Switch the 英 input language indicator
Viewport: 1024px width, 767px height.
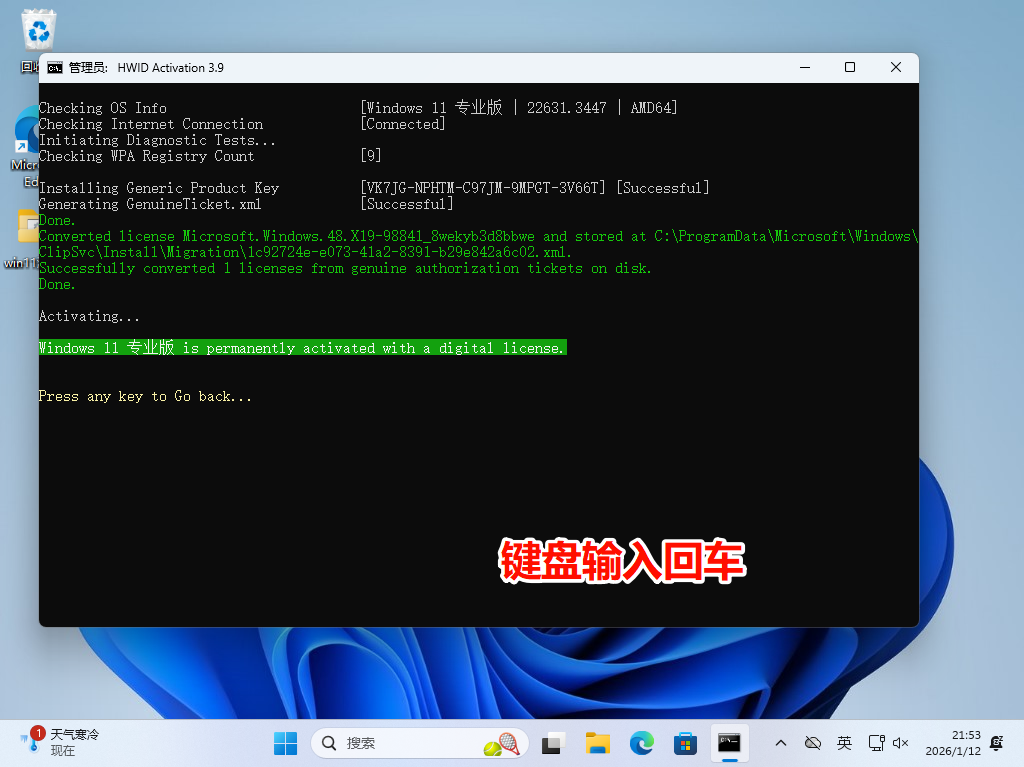pyautogui.click(x=844, y=743)
